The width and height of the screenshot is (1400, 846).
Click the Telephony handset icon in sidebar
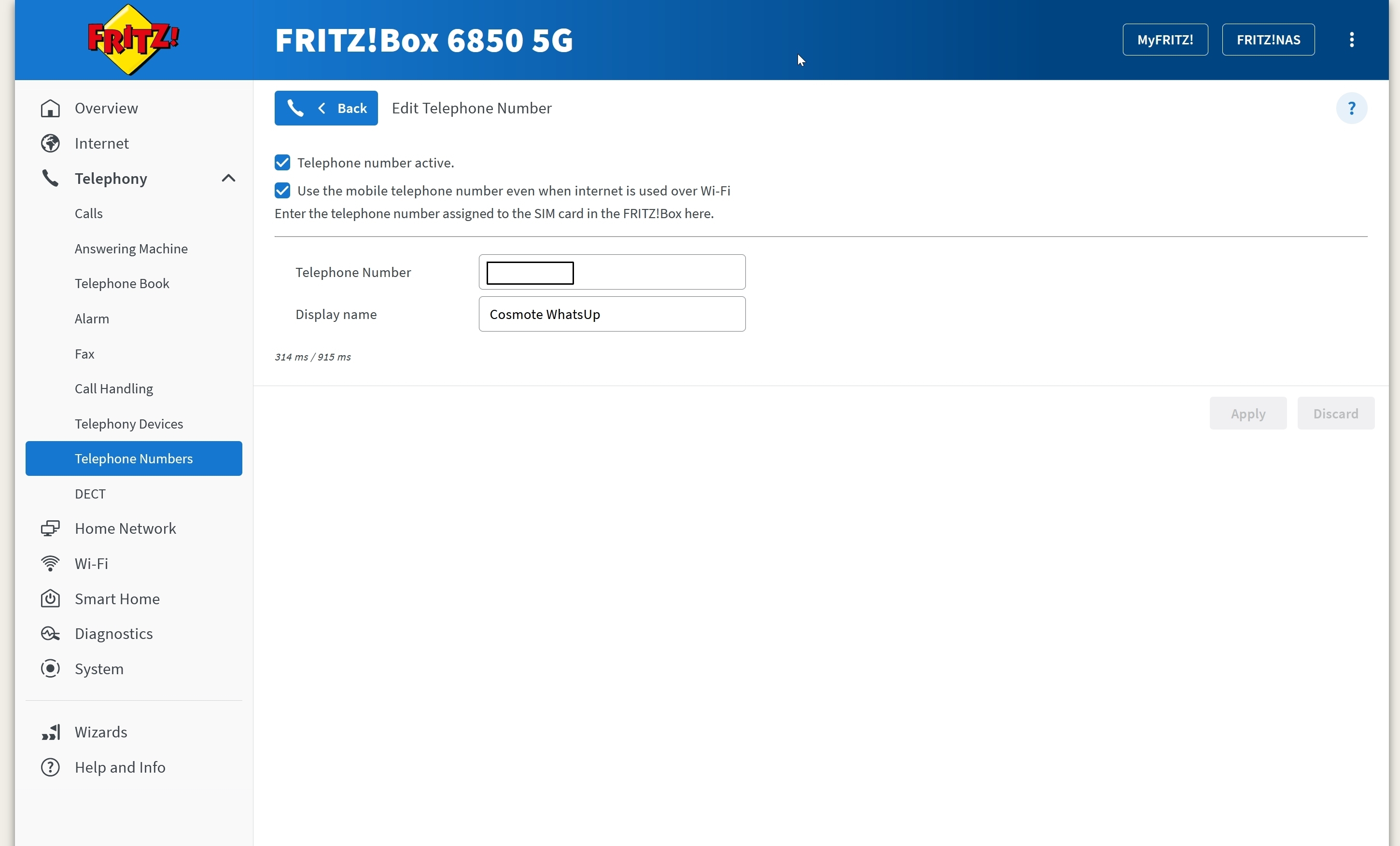tap(51, 179)
